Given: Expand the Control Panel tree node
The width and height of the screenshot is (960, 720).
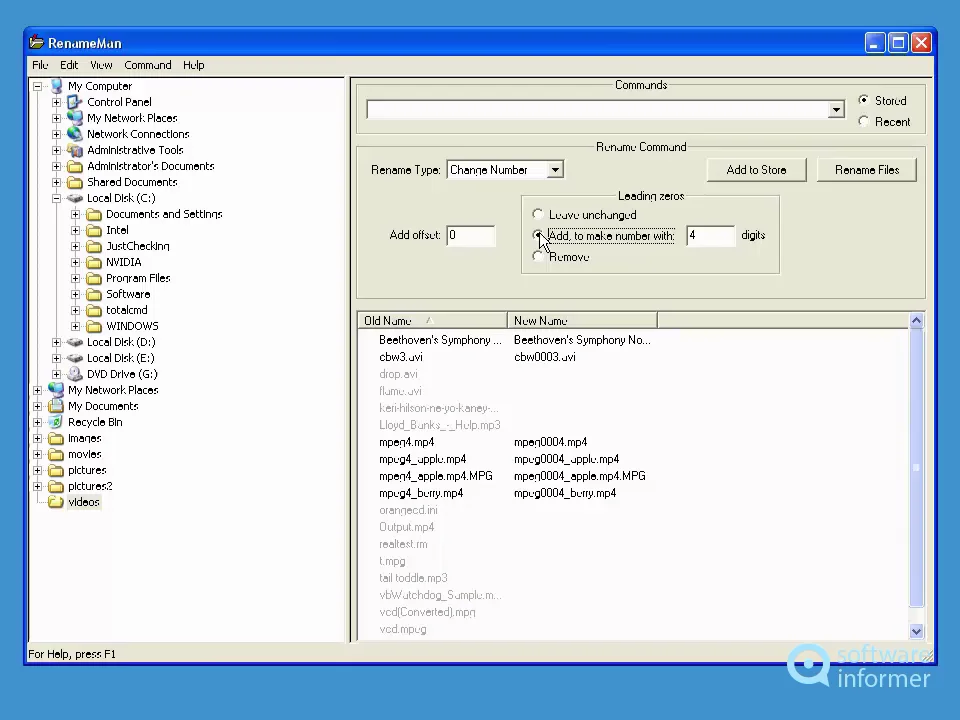Looking at the screenshot, I should tap(56, 102).
